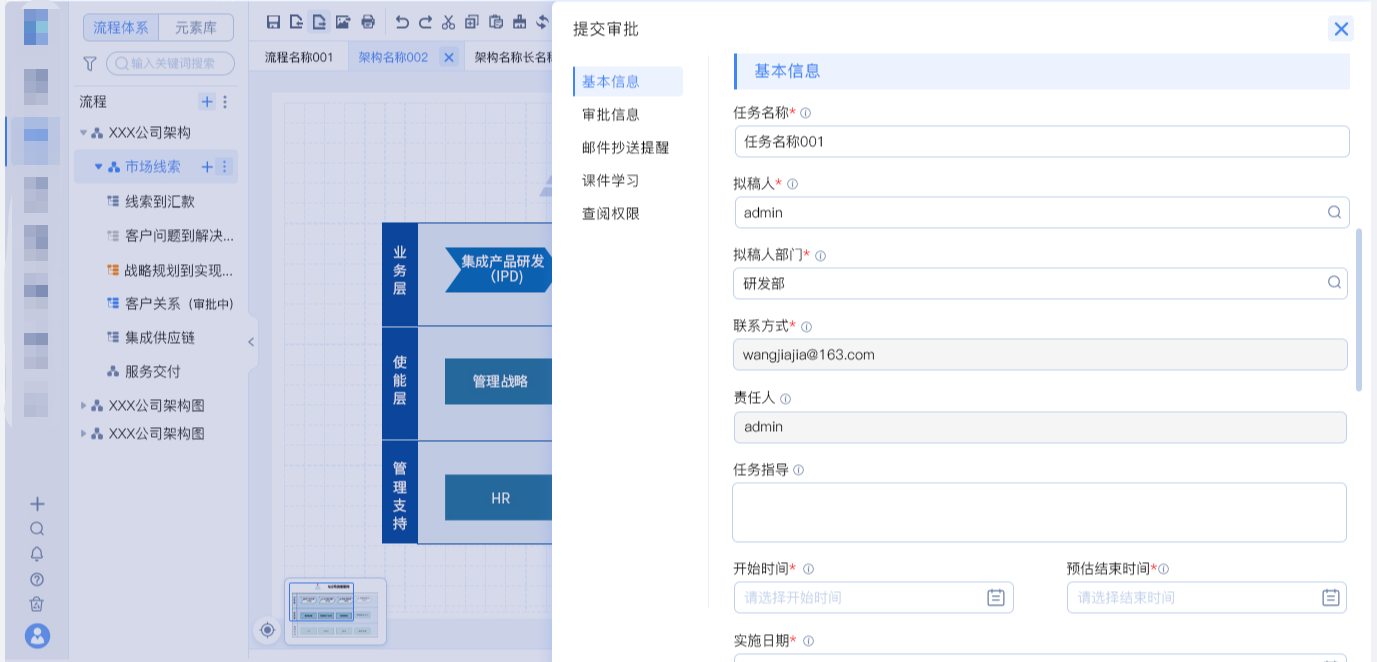The height and width of the screenshot is (662, 1377).
Task: Click the save icon in the toolbar
Action: pyautogui.click(x=273, y=22)
